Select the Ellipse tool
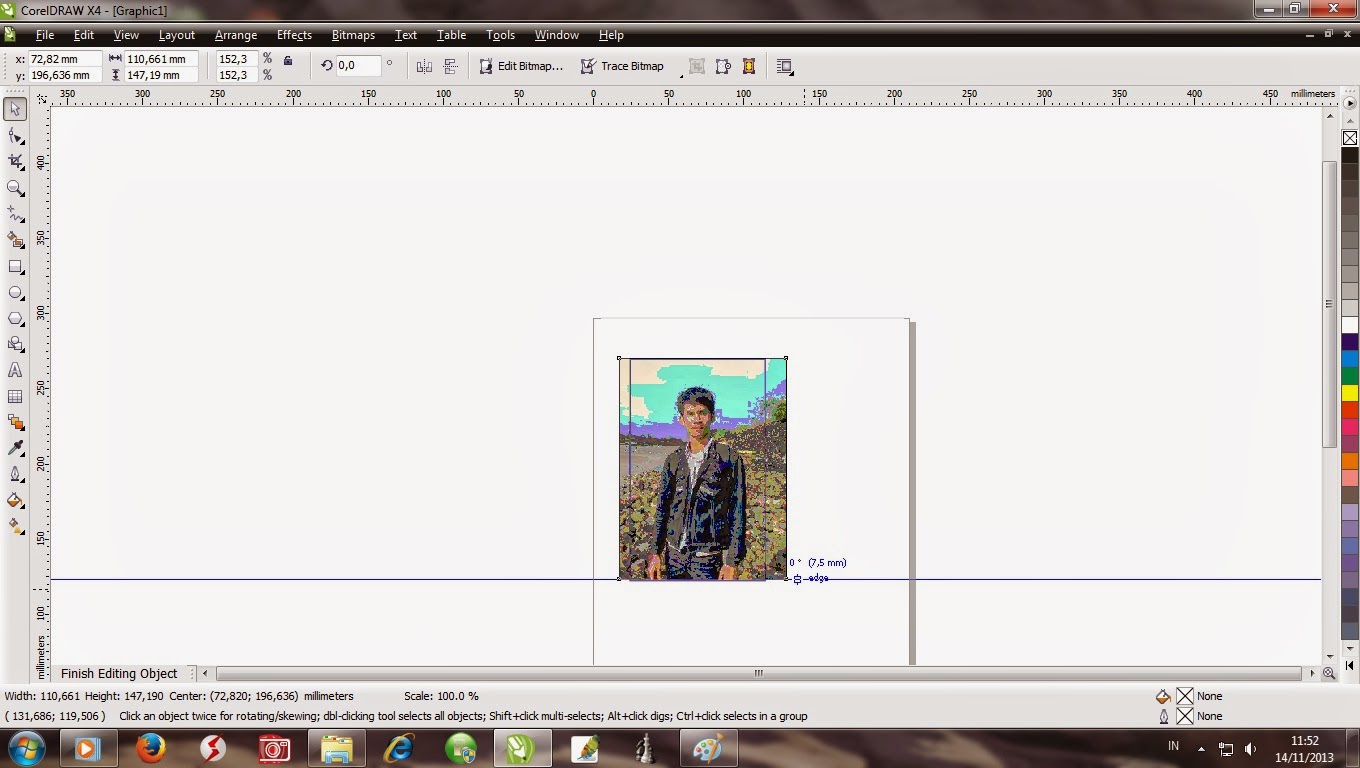This screenshot has height=768, width=1360. click(14, 292)
